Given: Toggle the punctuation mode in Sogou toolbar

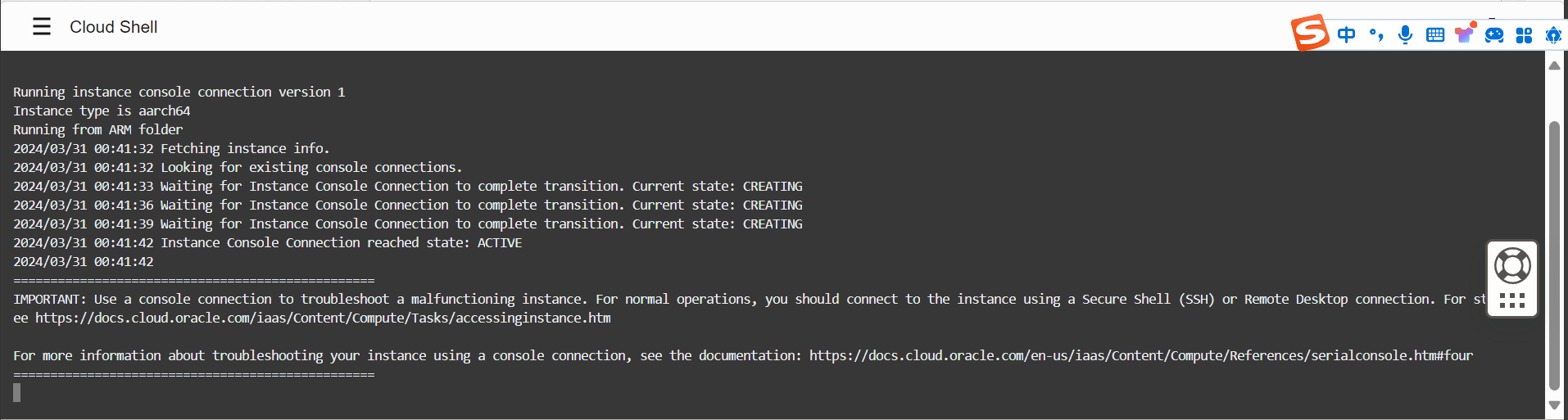Looking at the screenshot, I should 1376,34.
